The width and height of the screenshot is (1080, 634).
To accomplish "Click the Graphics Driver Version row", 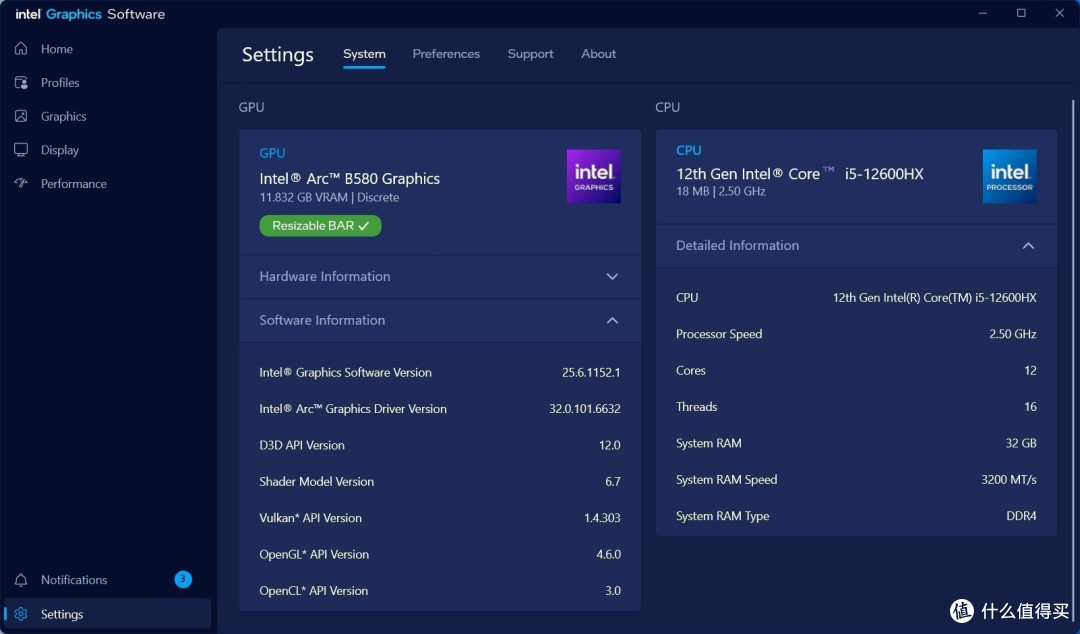I will click(x=439, y=409).
